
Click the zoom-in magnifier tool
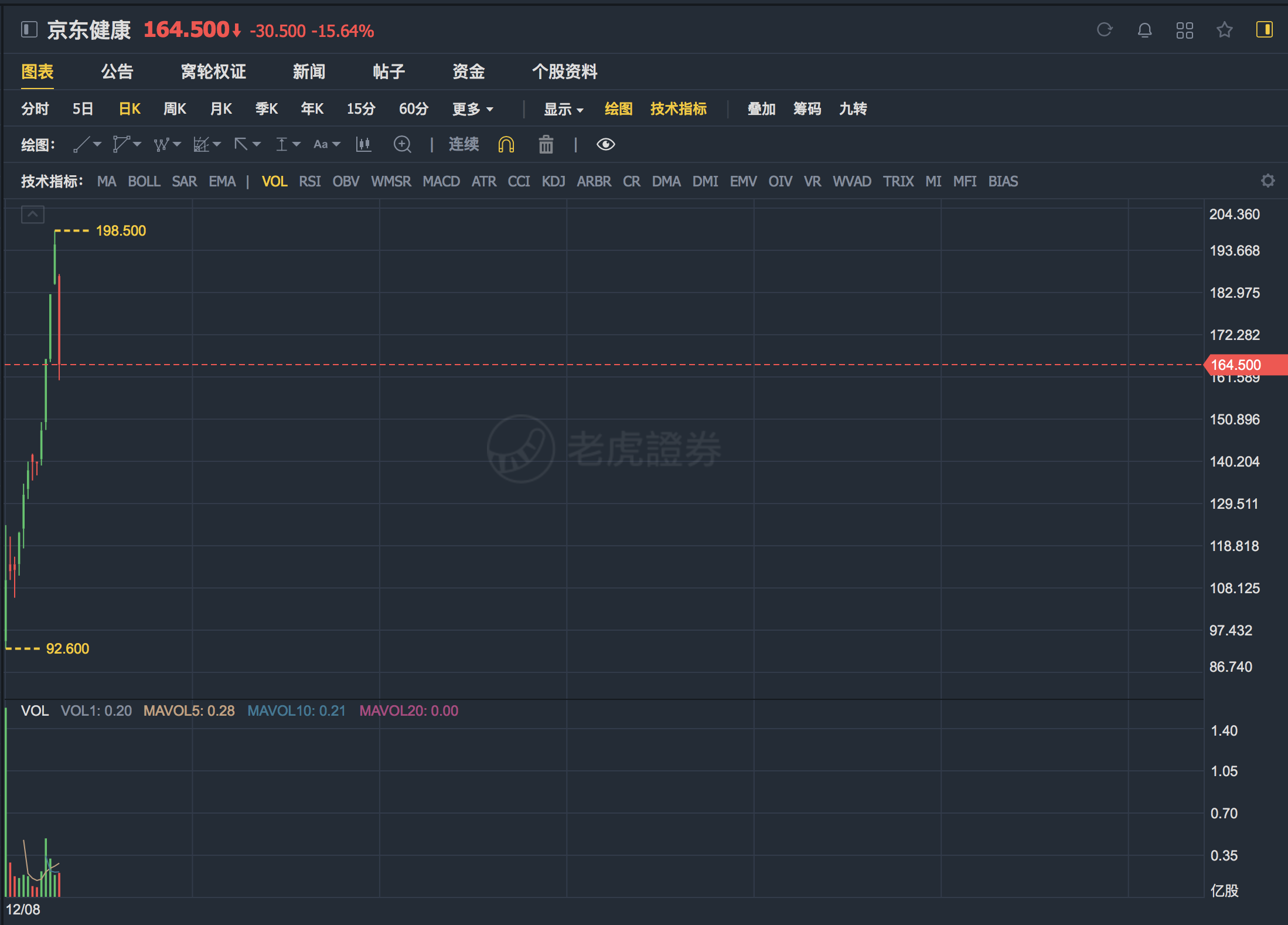click(x=403, y=144)
